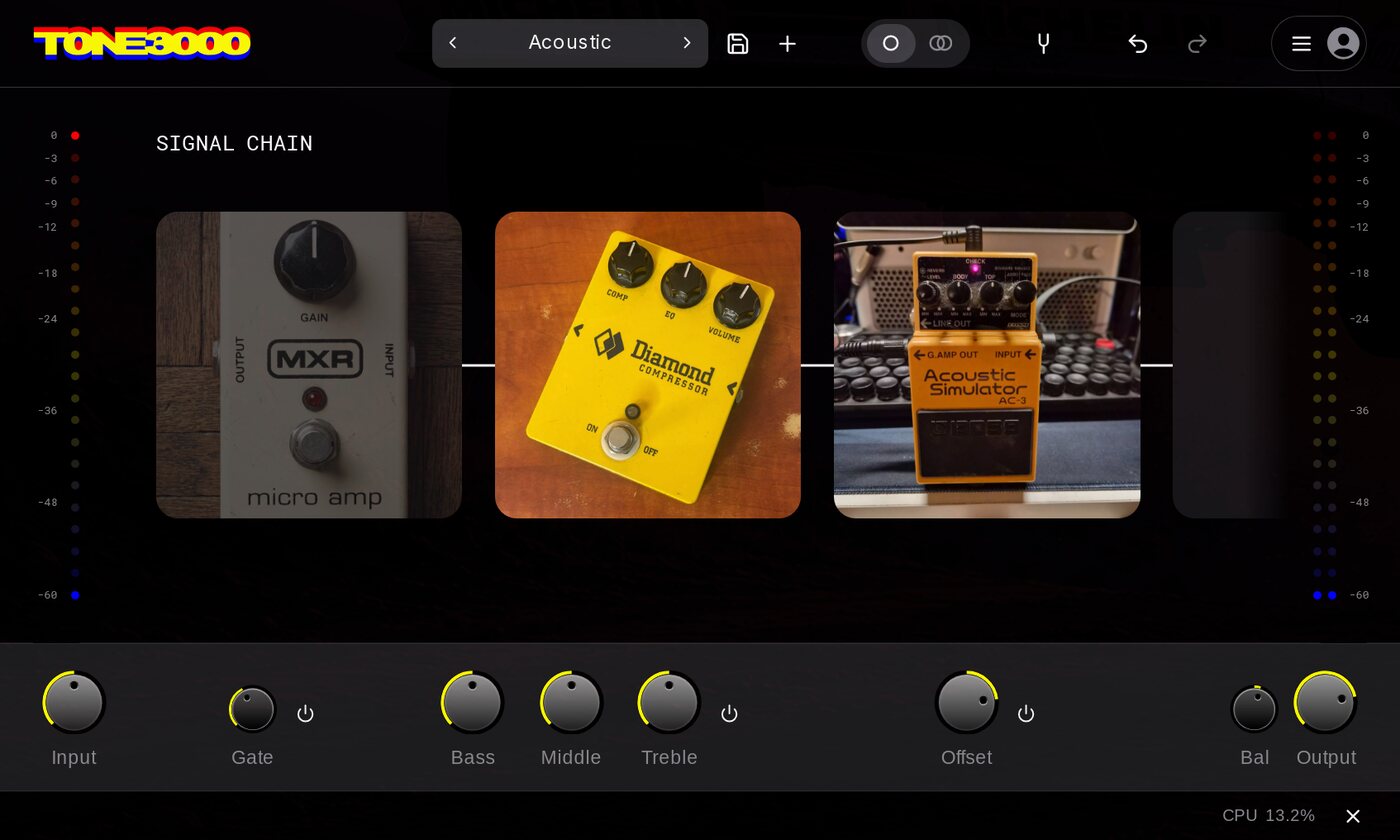Viewport: 1400px width, 840px height.
Task: Click the Offset label
Action: coord(966,758)
